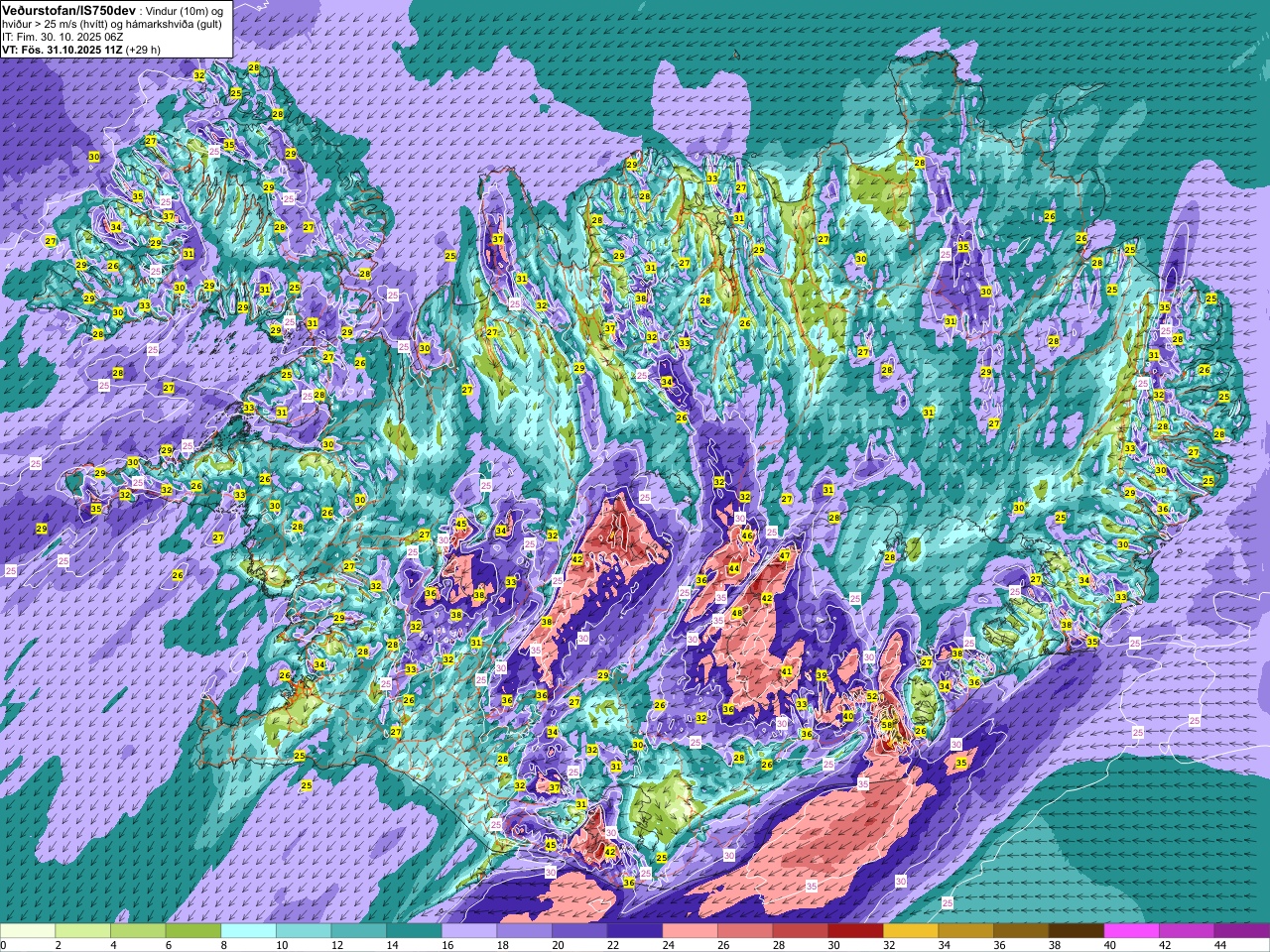Select the yellow '48' gust label
Image resolution: width=1270 pixels, height=952 pixels.
[736, 614]
